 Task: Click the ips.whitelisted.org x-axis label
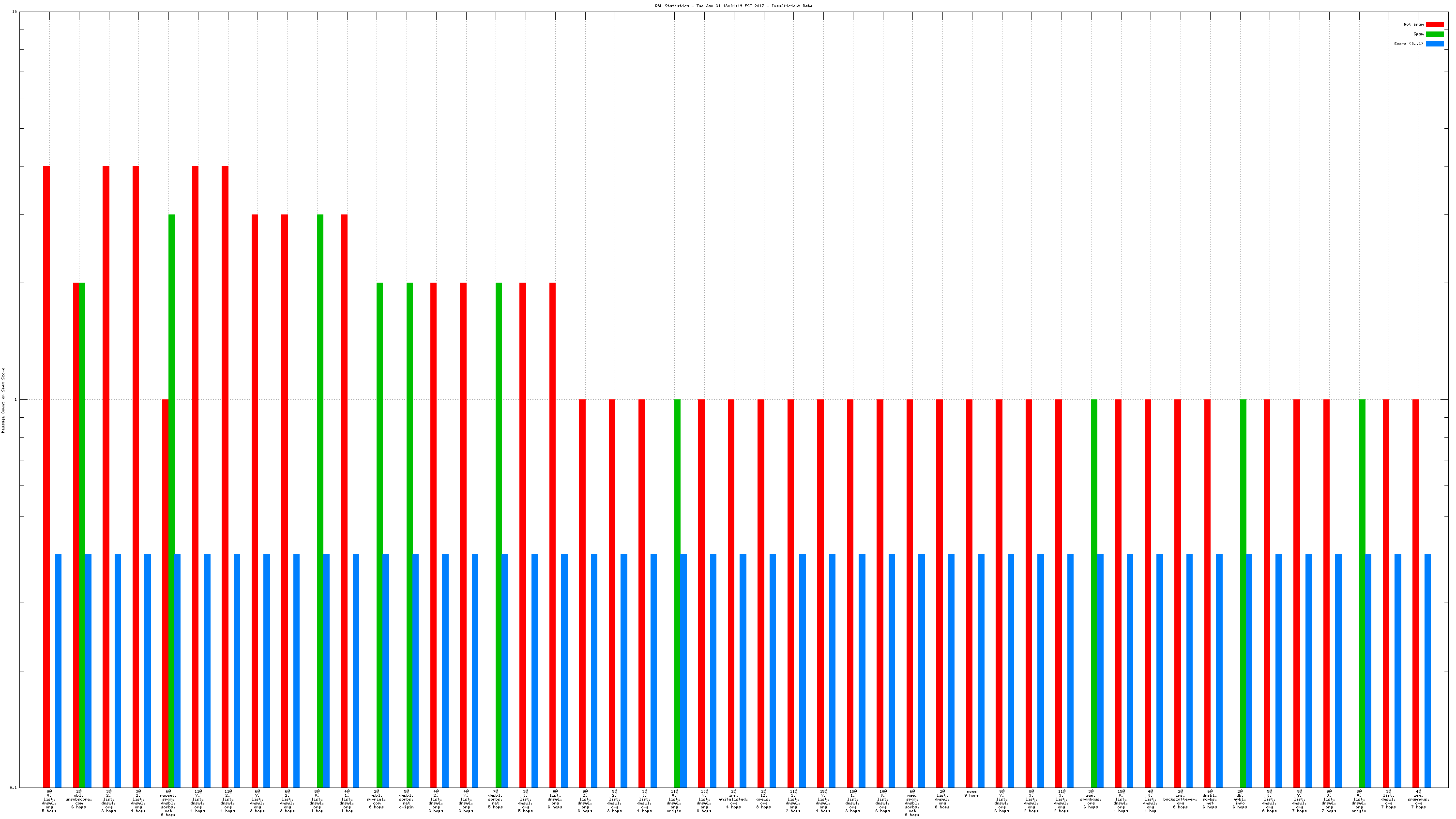click(x=733, y=799)
